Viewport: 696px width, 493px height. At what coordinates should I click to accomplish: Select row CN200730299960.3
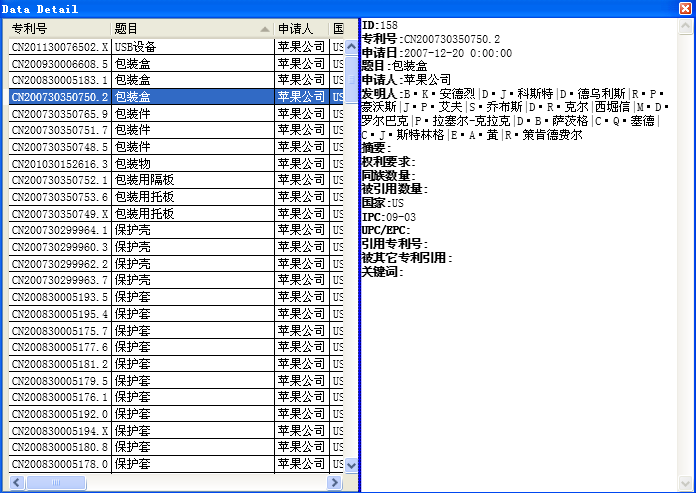[x=177, y=247]
